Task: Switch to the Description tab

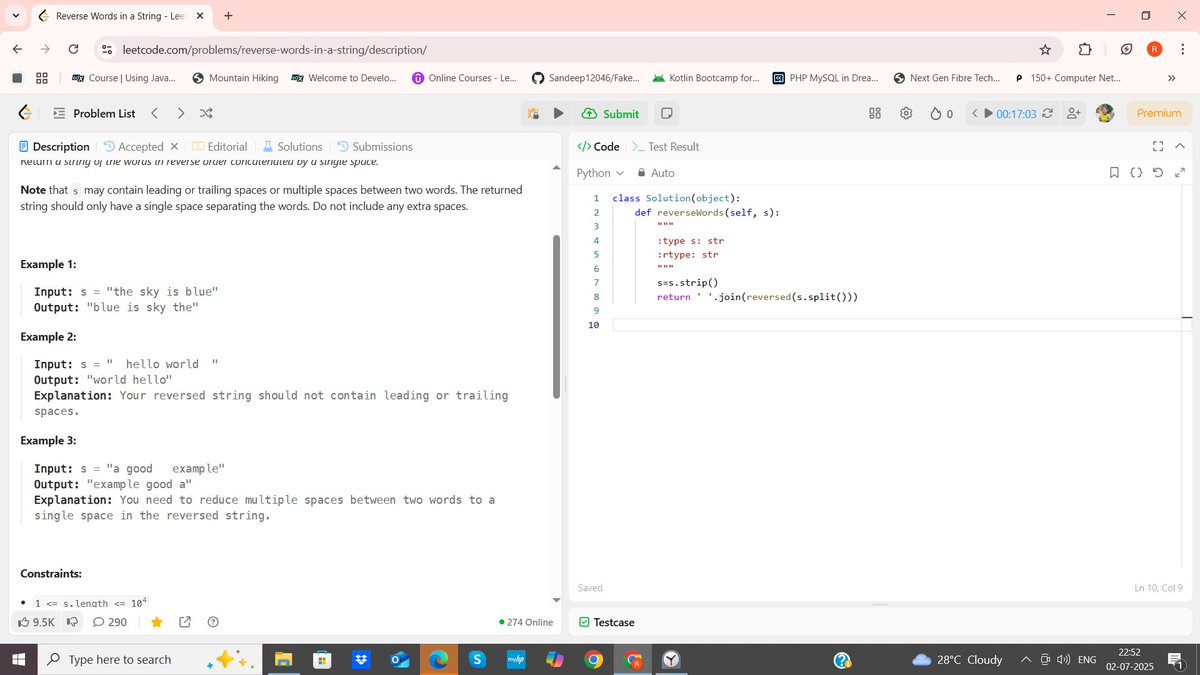Action: (54, 146)
